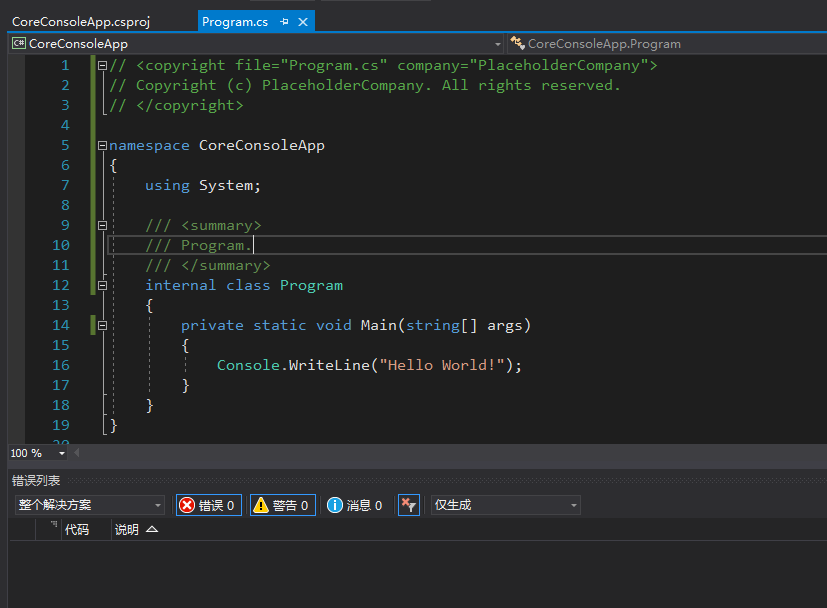Click the "Hello World!" string literal
The height and width of the screenshot is (608, 827).
(x=442, y=365)
